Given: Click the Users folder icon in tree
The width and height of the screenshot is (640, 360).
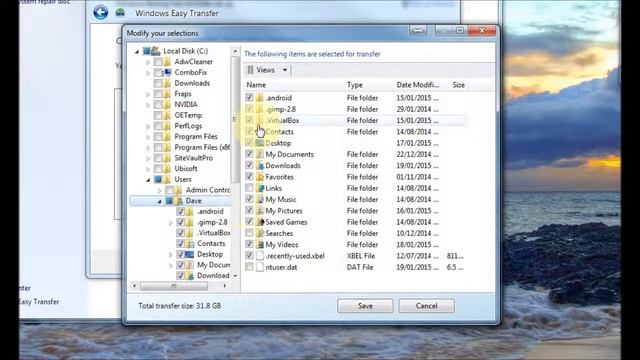Looking at the screenshot, I should click(167, 180).
